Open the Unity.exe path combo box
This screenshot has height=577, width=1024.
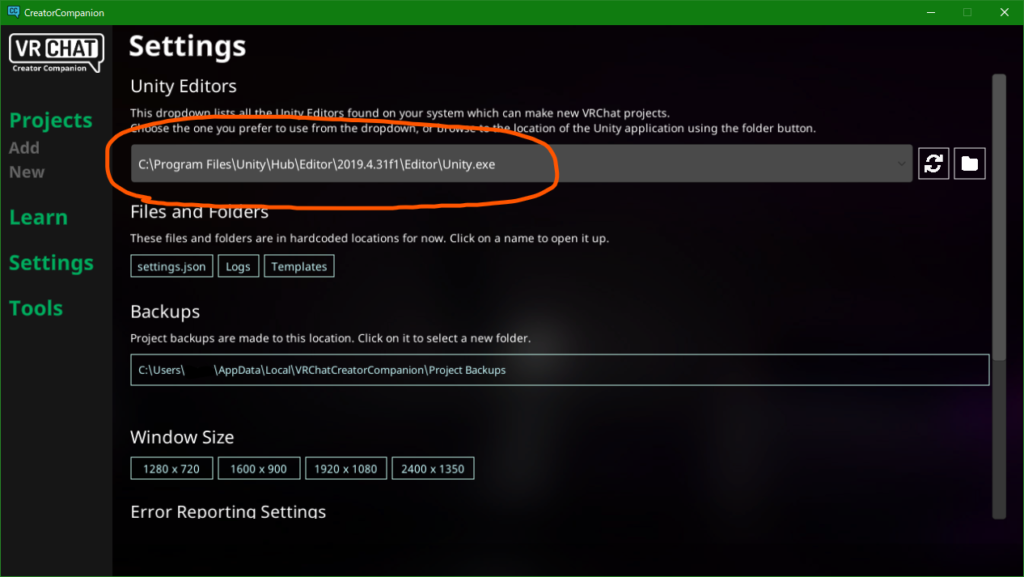(521, 164)
